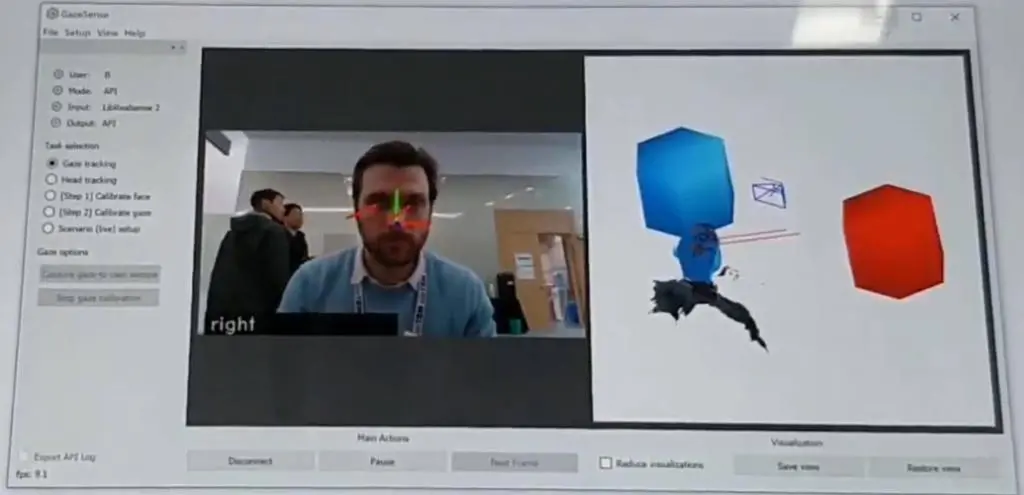Click the 'Task selection' heading
Viewport: 1024px width, 495px height.
coord(72,146)
